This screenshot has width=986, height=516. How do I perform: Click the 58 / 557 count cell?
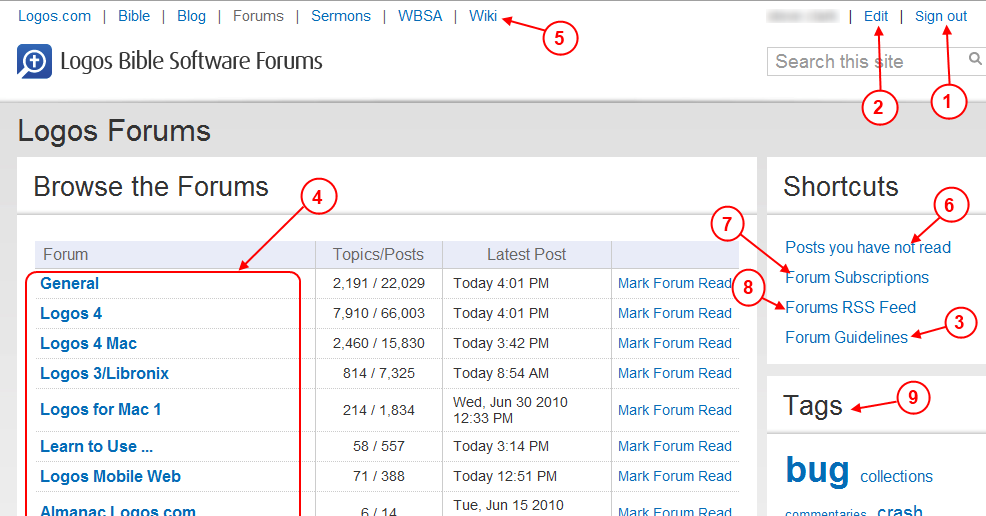[x=379, y=446]
